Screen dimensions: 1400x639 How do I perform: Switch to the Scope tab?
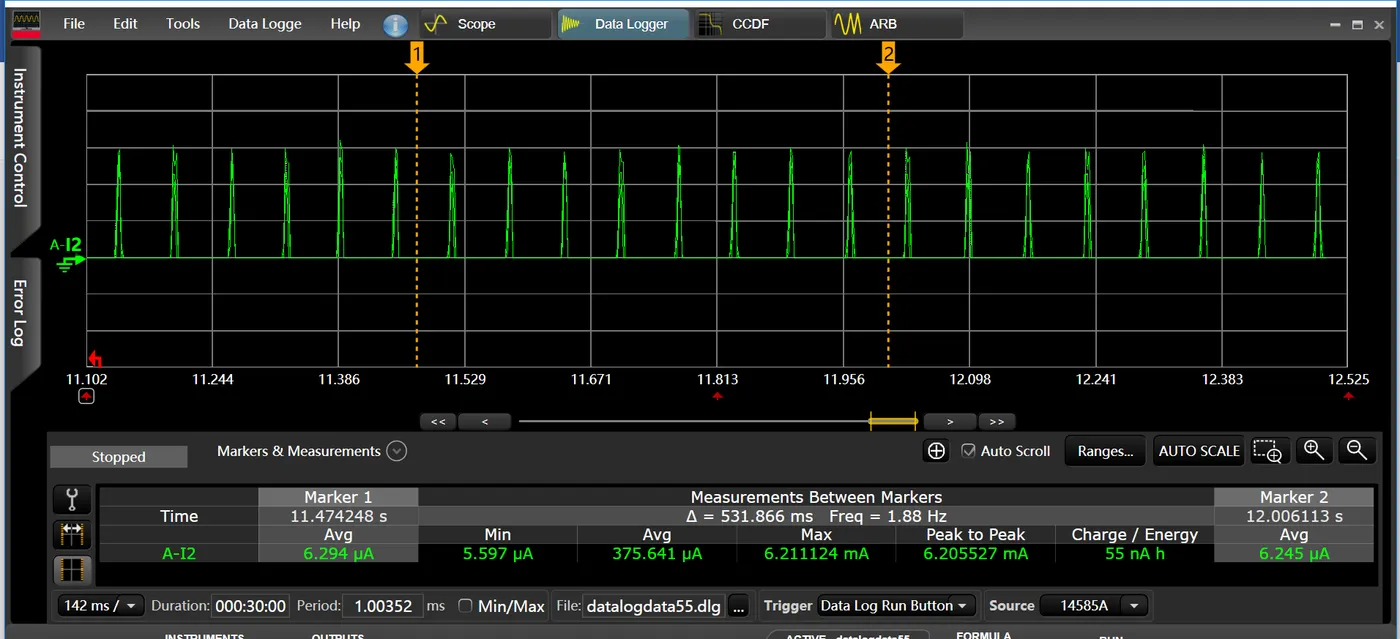click(x=485, y=24)
